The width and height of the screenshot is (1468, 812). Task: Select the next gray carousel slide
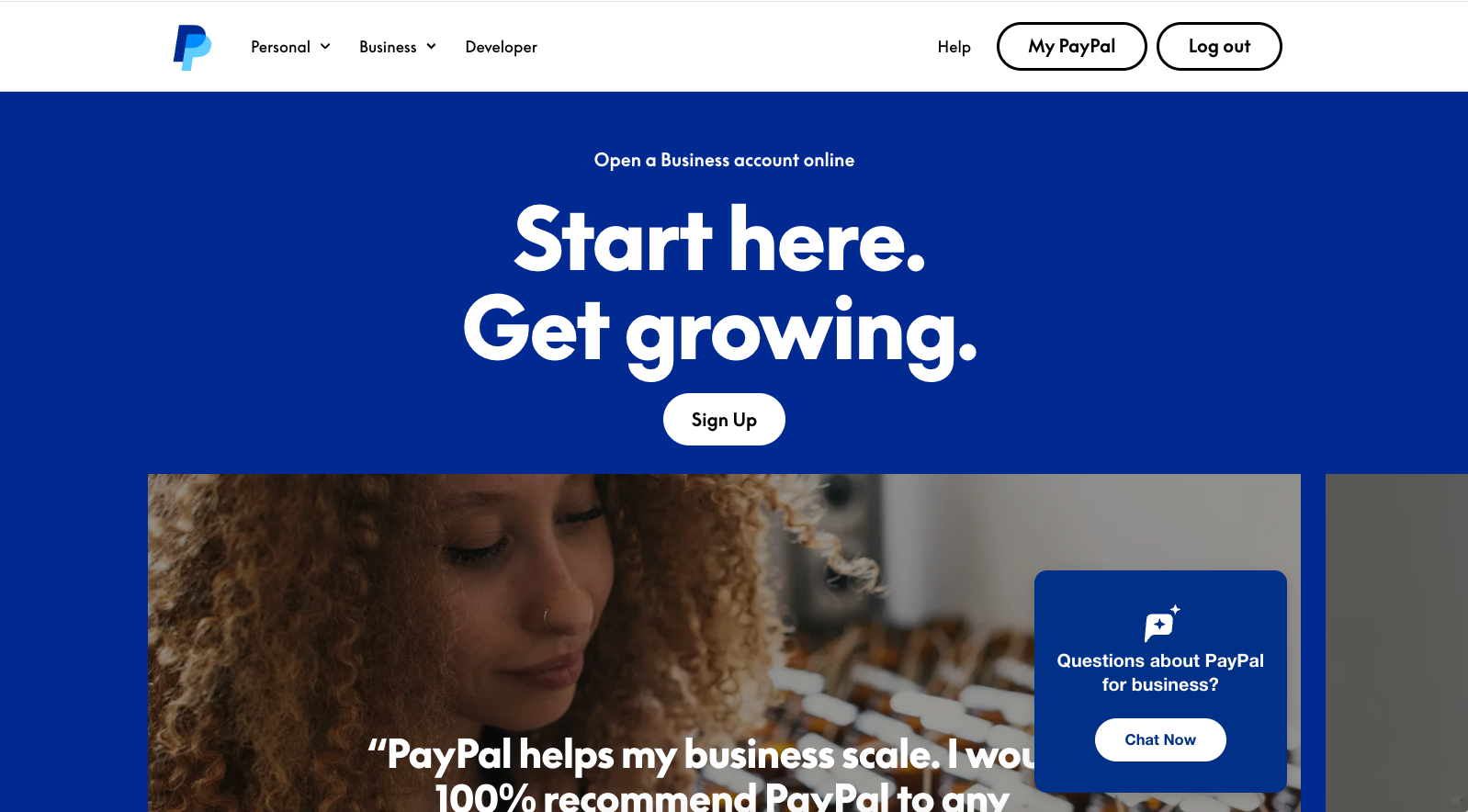click(x=1396, y=643)
